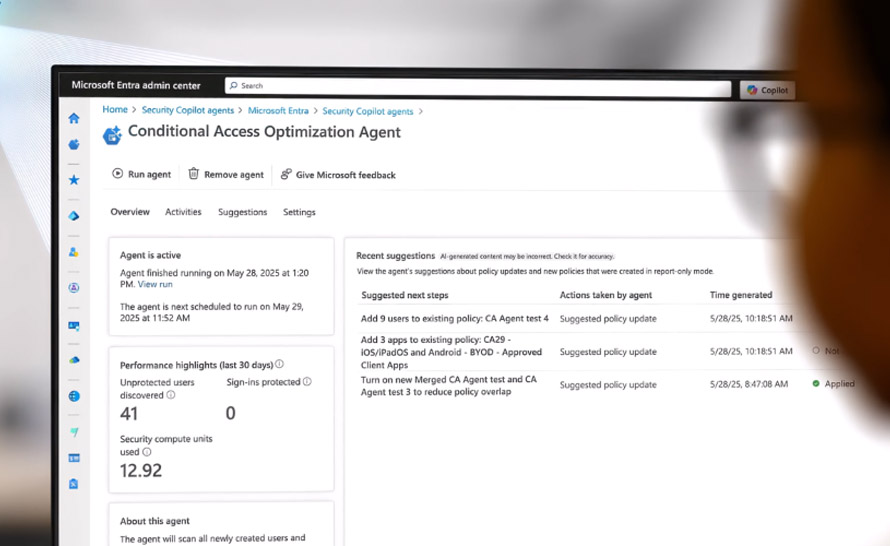Image resolution: width=890 pixels, height=546 pixels.
Task: Focus the Search input field
Action: [x=478, y=87]
